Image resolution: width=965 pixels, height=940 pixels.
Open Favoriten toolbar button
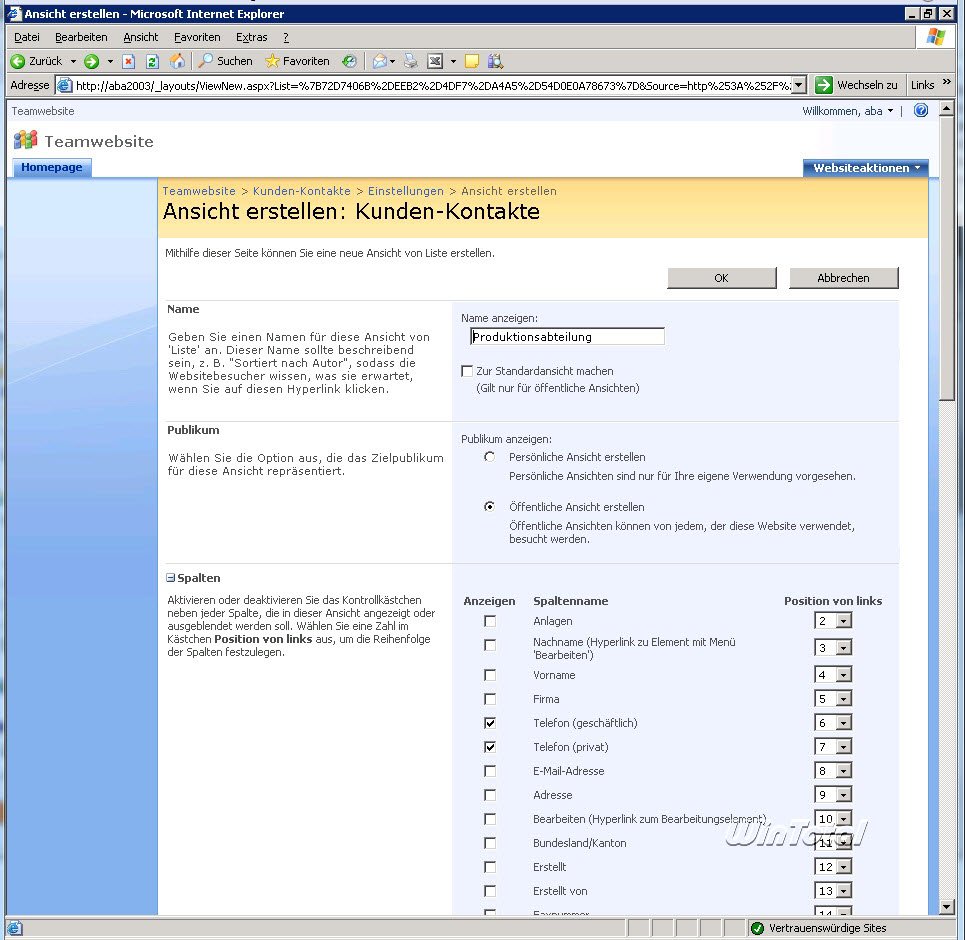tap(297, 61)
